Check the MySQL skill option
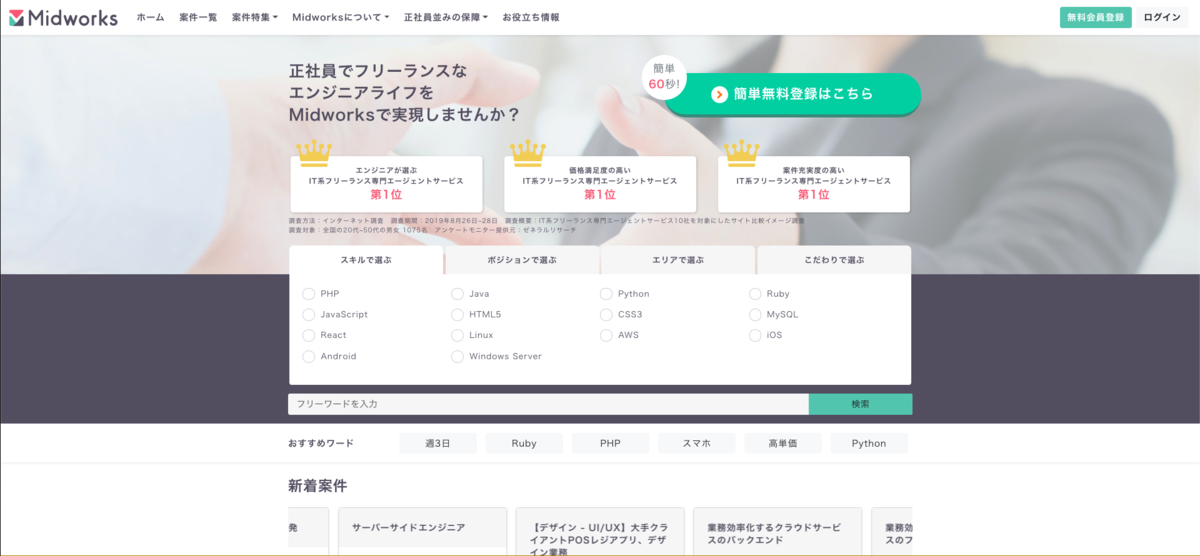 coord(756,314)
